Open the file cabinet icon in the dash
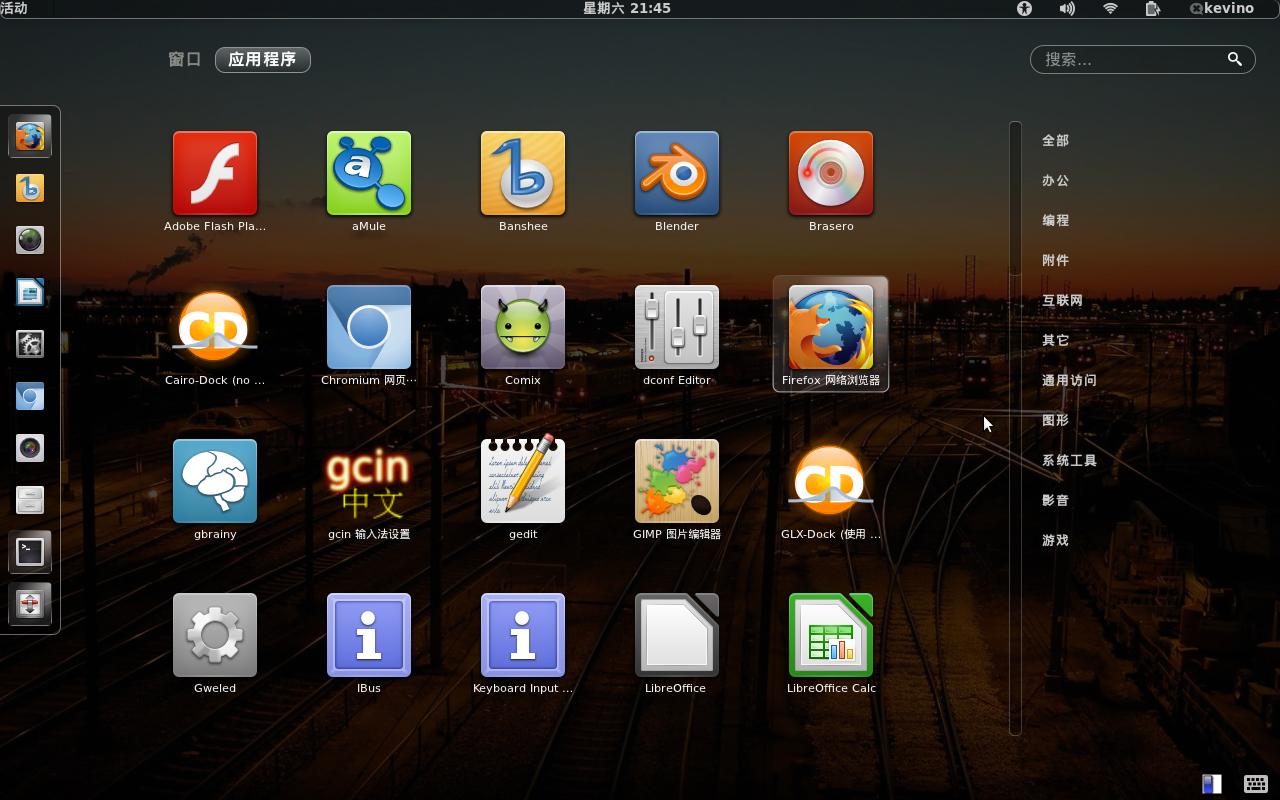The image size is (1280, 800). pos(30,500)
